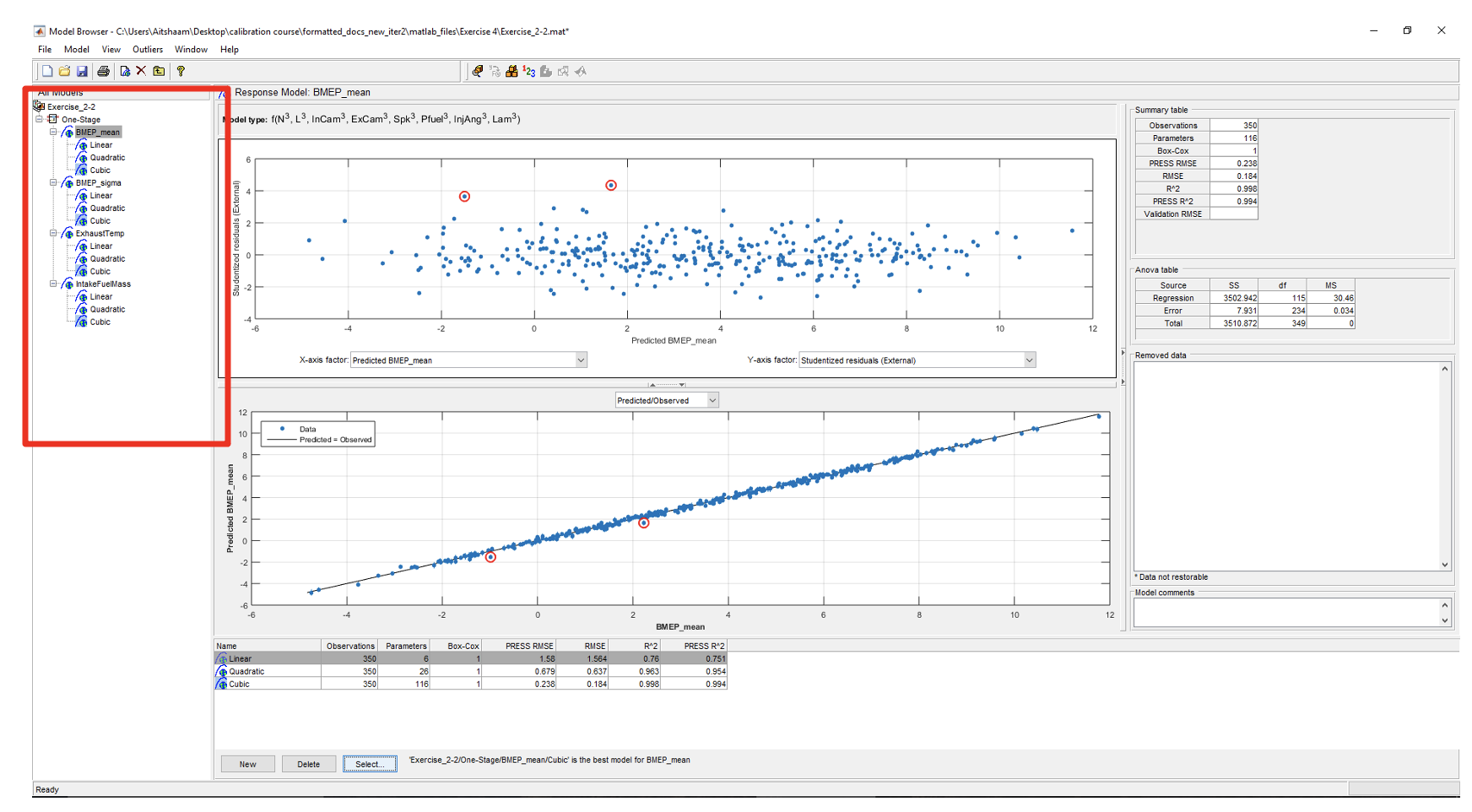Collapse the BMEP_sigma tree node

click(x=53, y=182)
